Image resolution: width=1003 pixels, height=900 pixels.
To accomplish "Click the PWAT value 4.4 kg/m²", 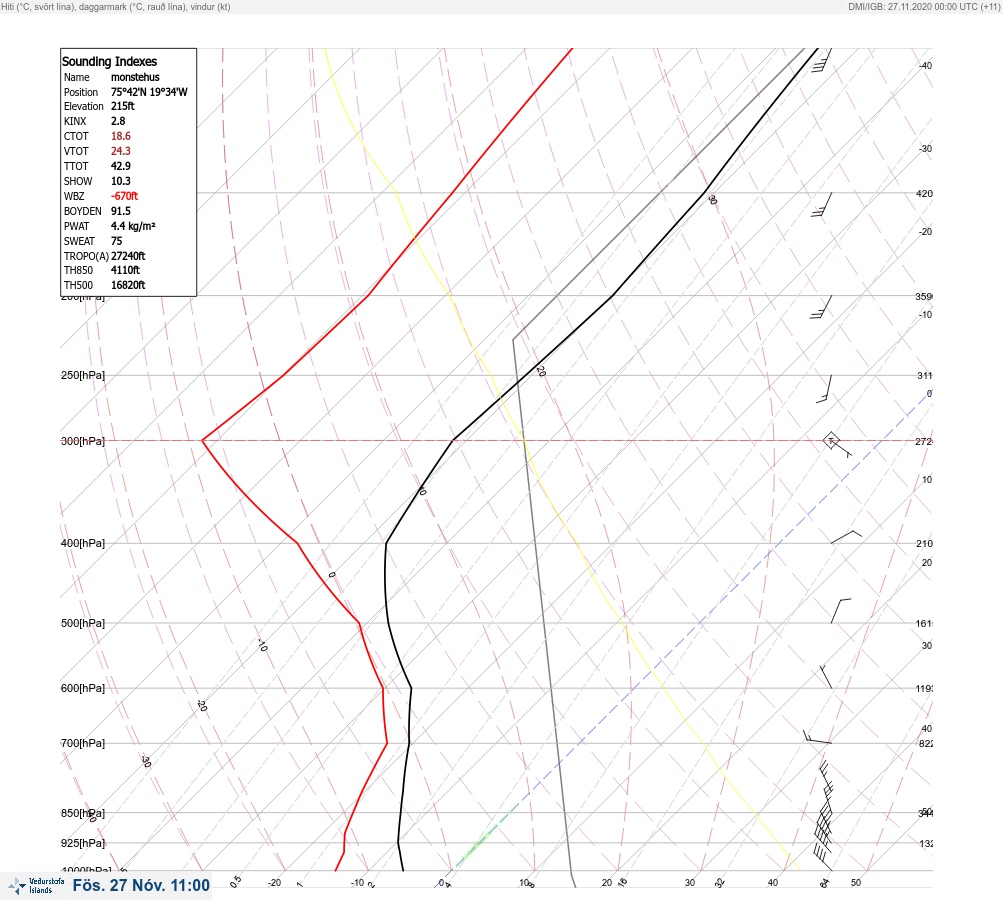I will [x=133, y=226].
